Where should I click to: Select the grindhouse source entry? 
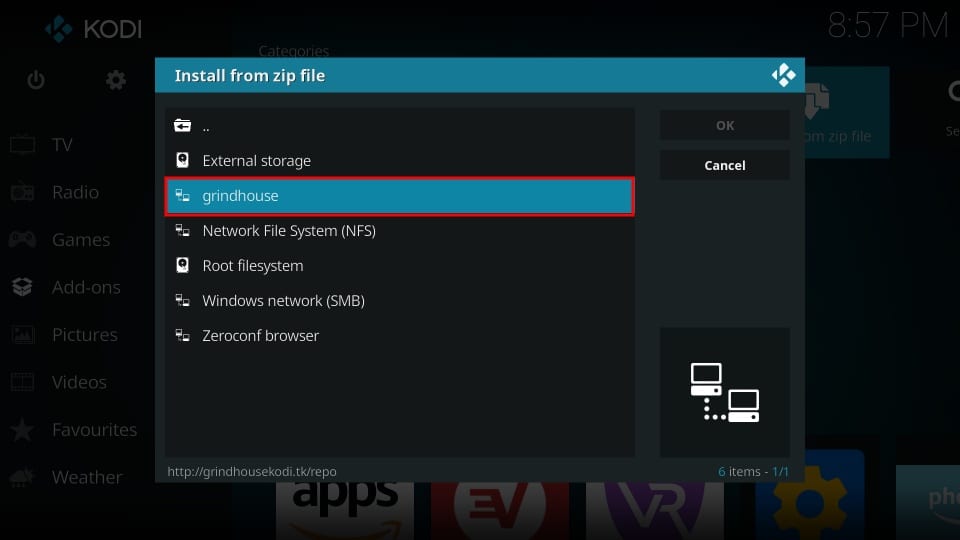point(399,196)
